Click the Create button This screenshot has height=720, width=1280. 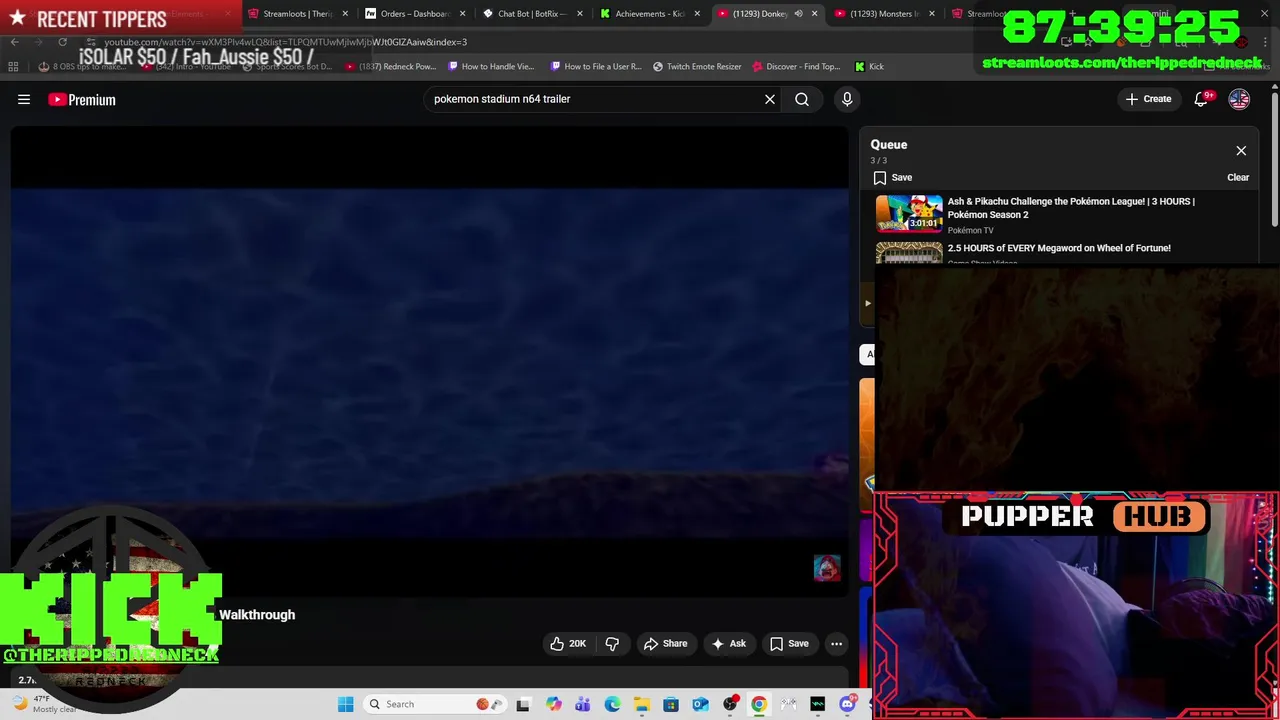tap(1148, 99)
